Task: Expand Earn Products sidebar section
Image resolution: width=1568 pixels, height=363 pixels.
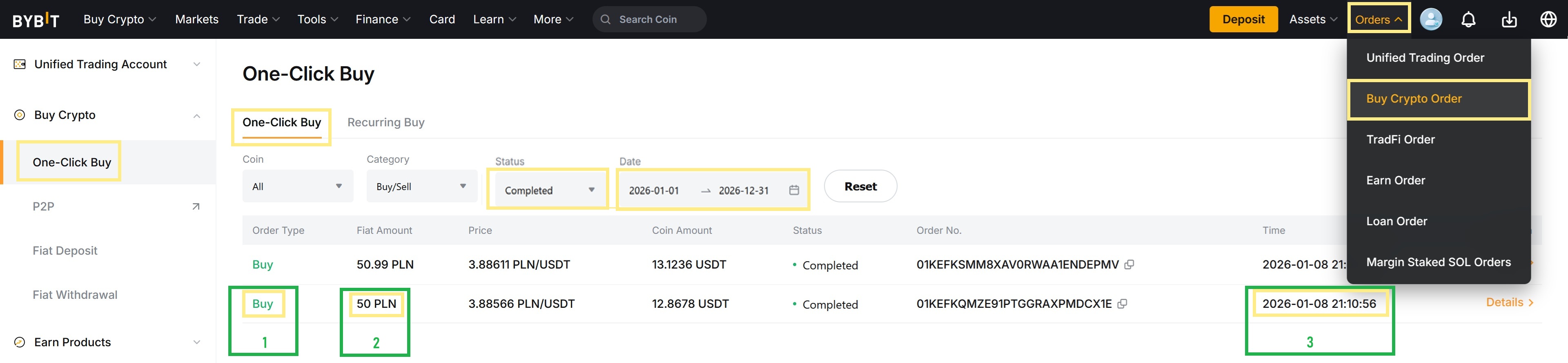Action: (x=196, y=342)
